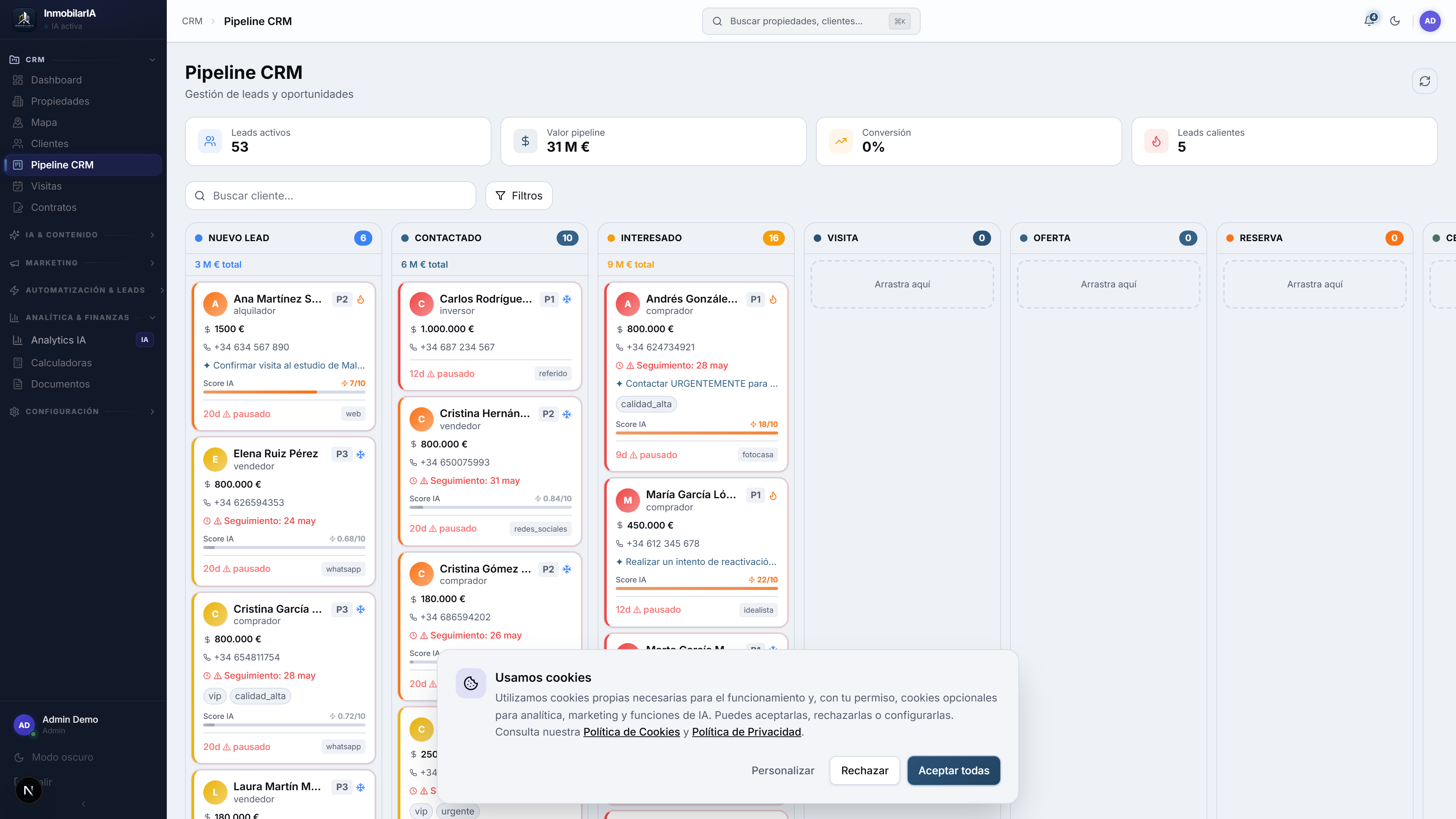Go to Propiedades in the sidebar
The width and height of the screenshot is (1456, 819).
click(x=83, y=101)
